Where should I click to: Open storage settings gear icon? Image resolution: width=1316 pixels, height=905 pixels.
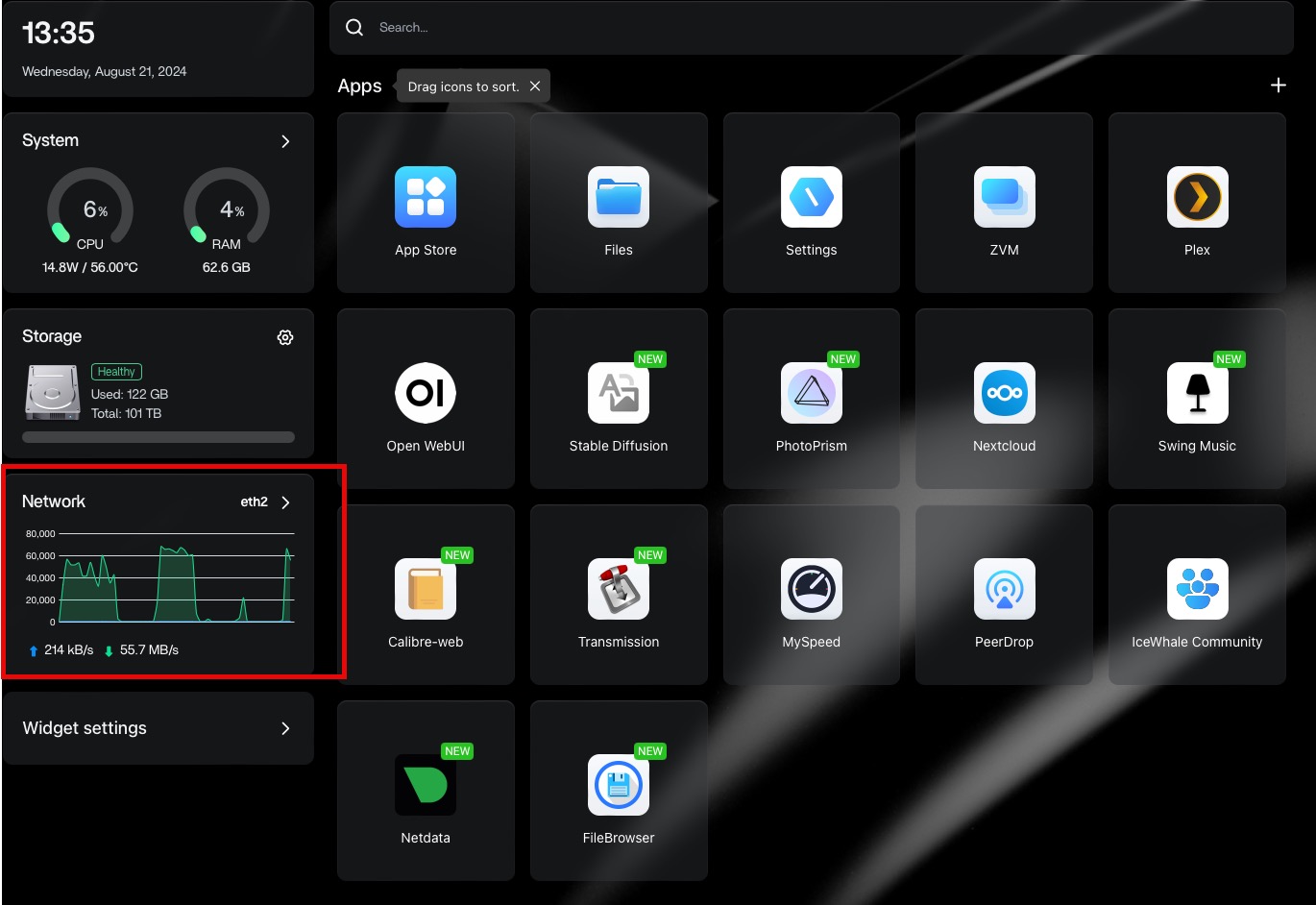point(285,337)
